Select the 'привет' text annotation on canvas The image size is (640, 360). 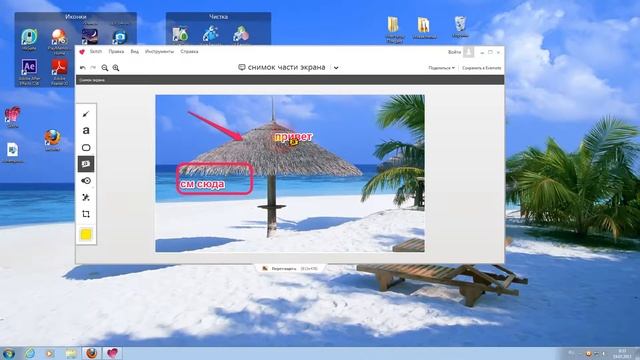(293, 137)
